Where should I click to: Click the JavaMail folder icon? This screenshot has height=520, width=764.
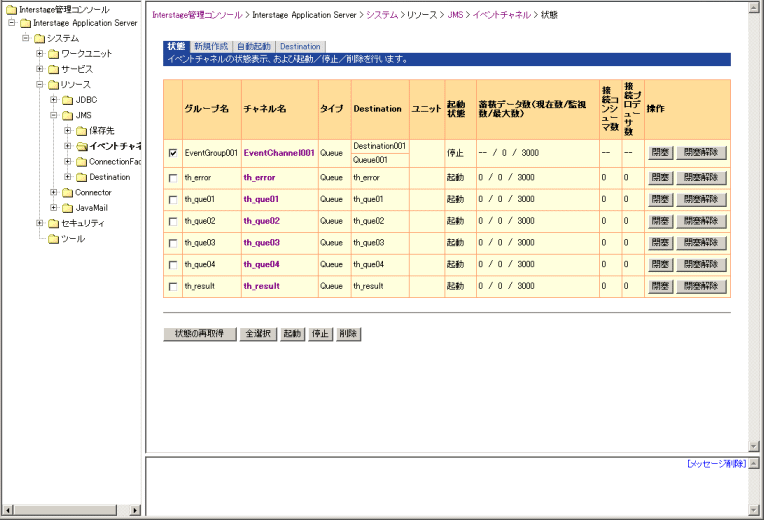click(67, 208)
